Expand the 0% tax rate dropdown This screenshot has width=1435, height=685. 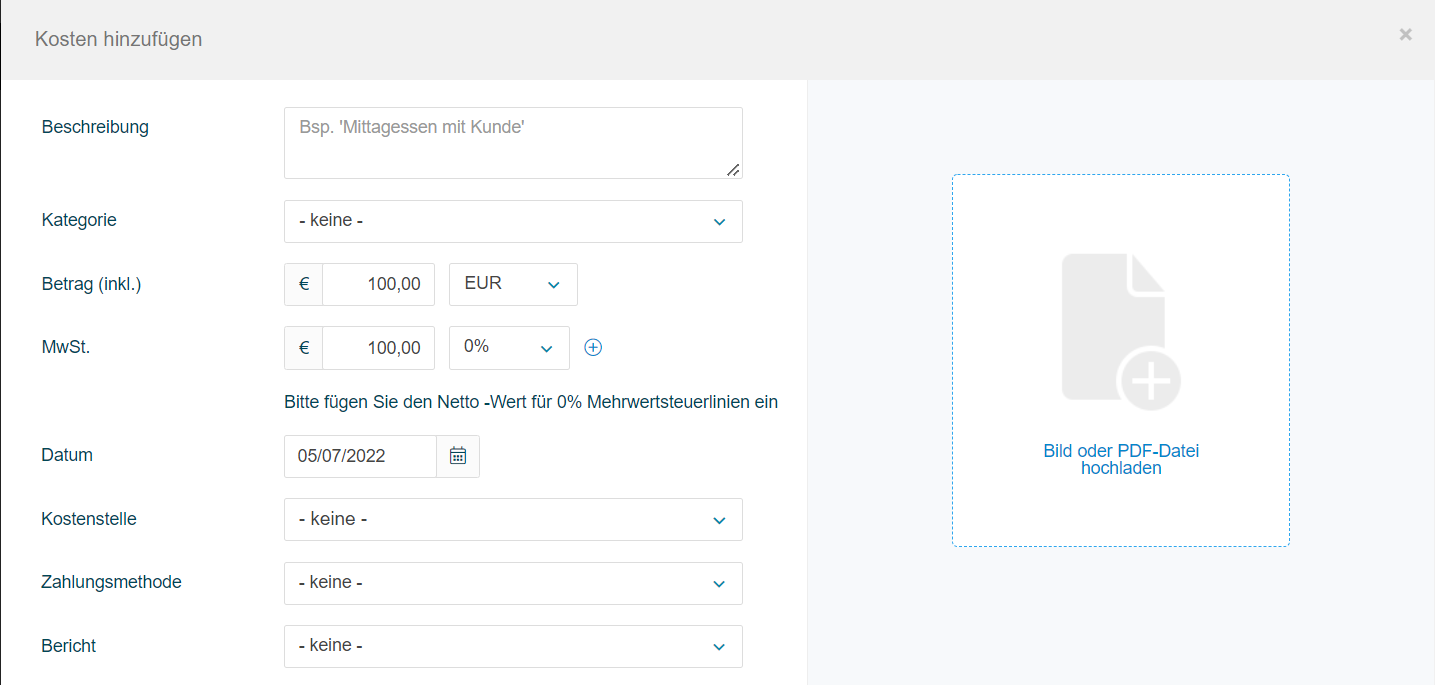(x=509, y=347)
